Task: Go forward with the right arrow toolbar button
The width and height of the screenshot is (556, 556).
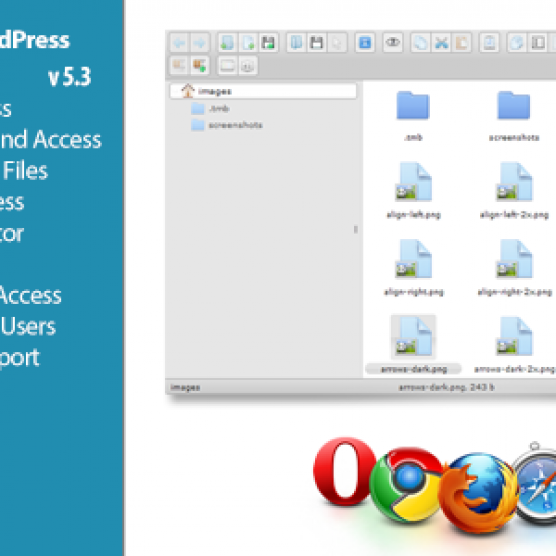Action: point(200,43)
